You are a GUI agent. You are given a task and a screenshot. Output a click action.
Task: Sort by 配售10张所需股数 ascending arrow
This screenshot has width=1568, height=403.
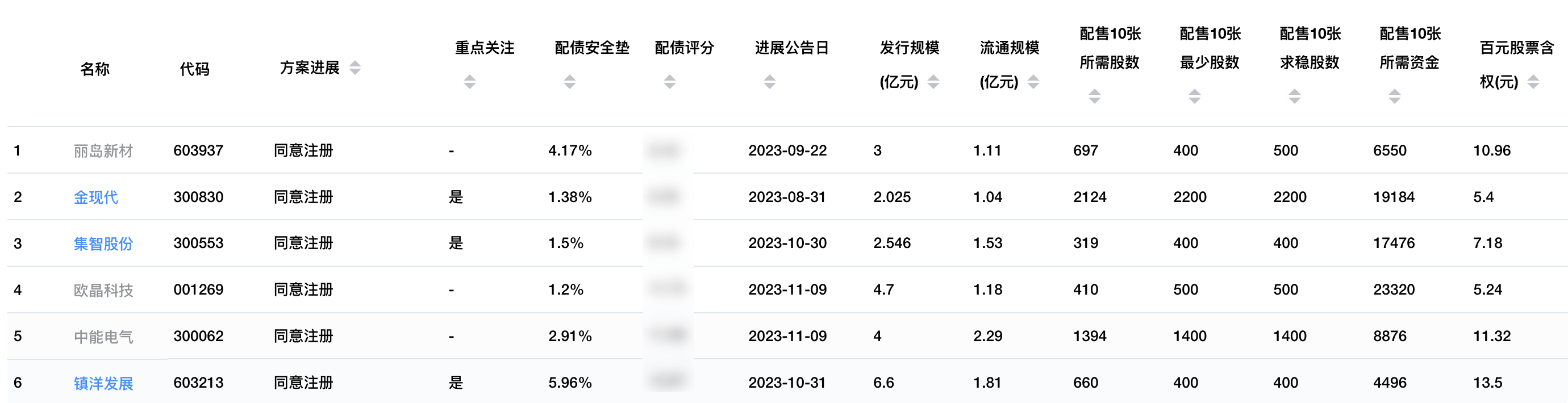click(1095, 91)
